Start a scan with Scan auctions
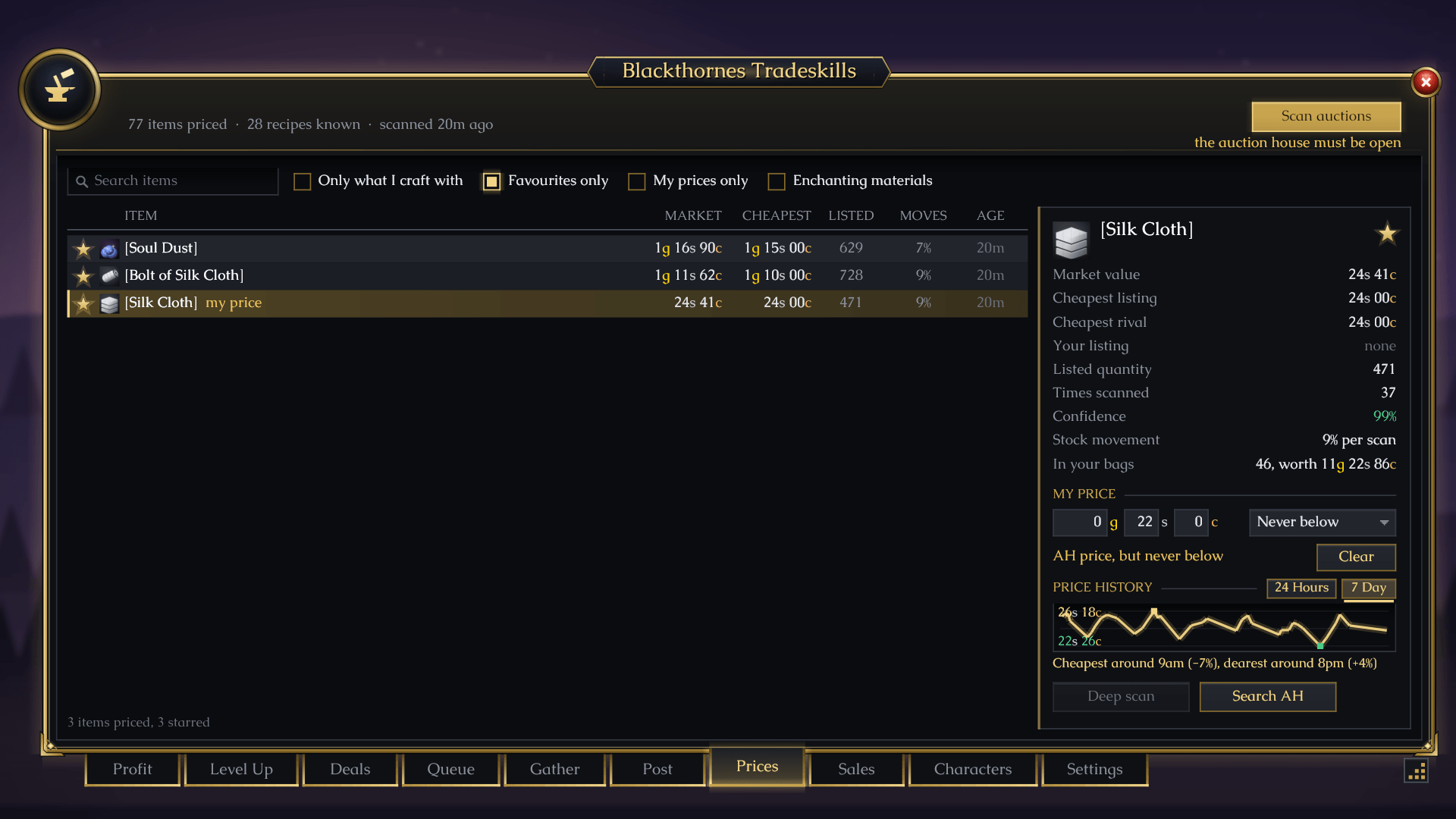Screen dimensions: 1456x819 tap(1326, 116)
